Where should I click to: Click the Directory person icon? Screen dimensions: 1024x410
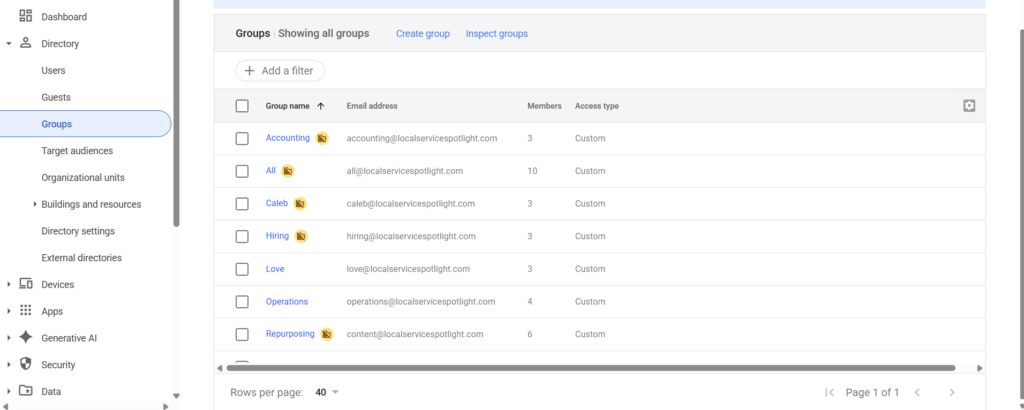click(x=25, y=43)
